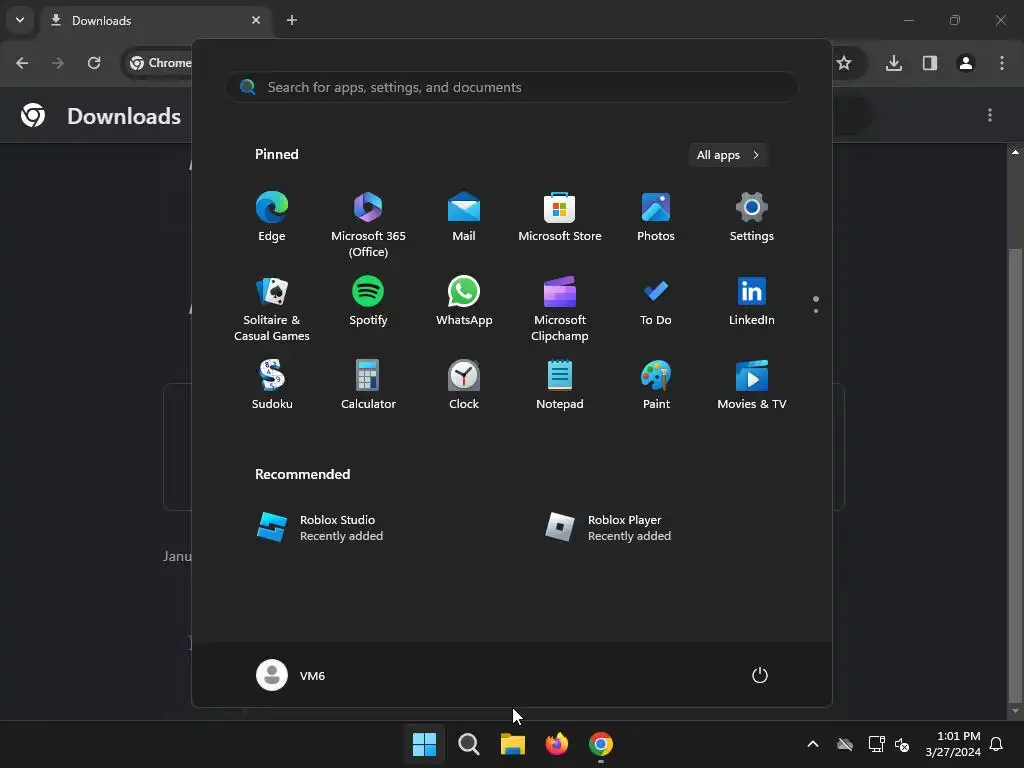Go back in Chrome
The width and height of the screenshot is (1024, 768).
[x=22, y=63]
